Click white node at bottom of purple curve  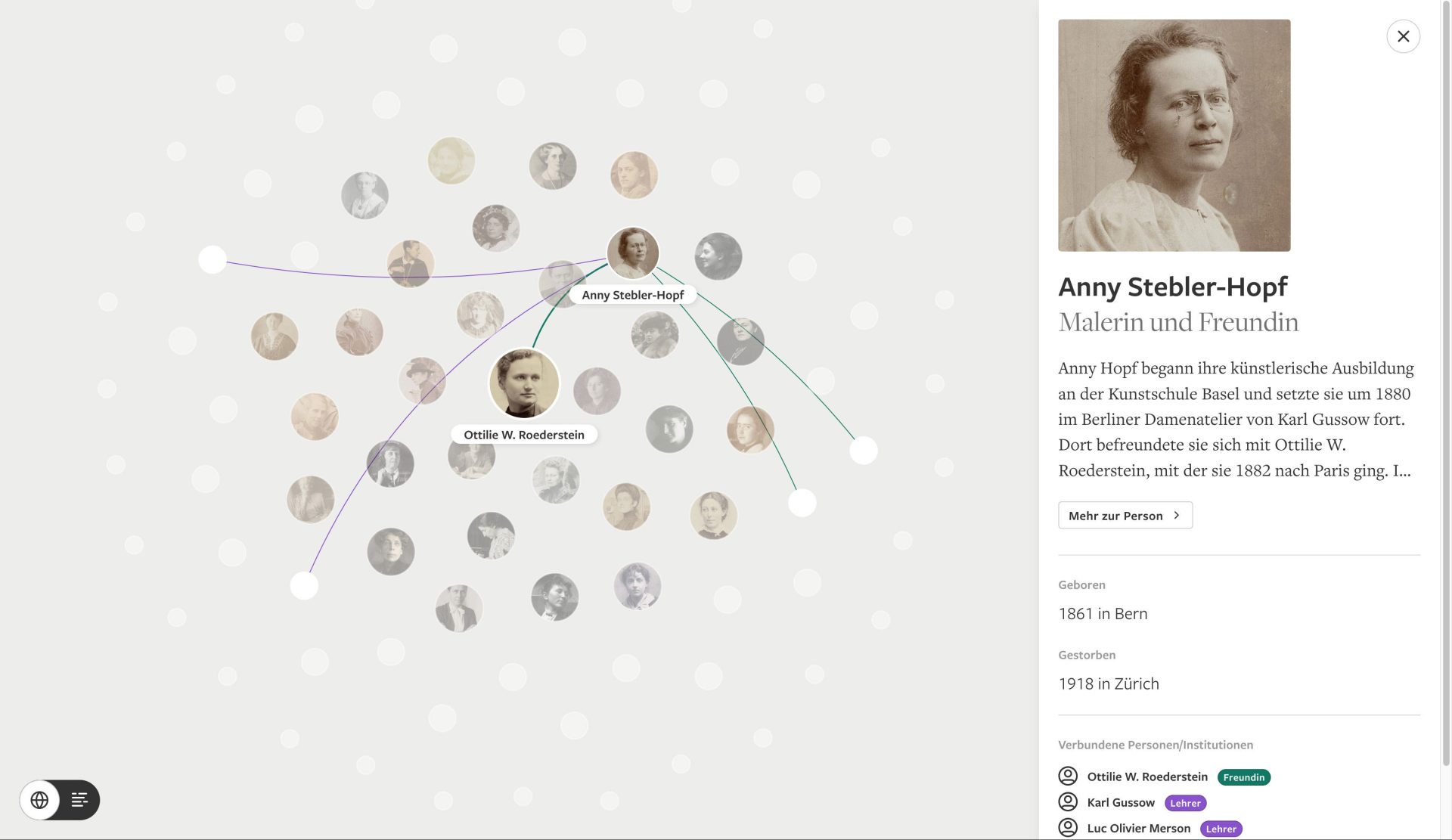(304, 585)
